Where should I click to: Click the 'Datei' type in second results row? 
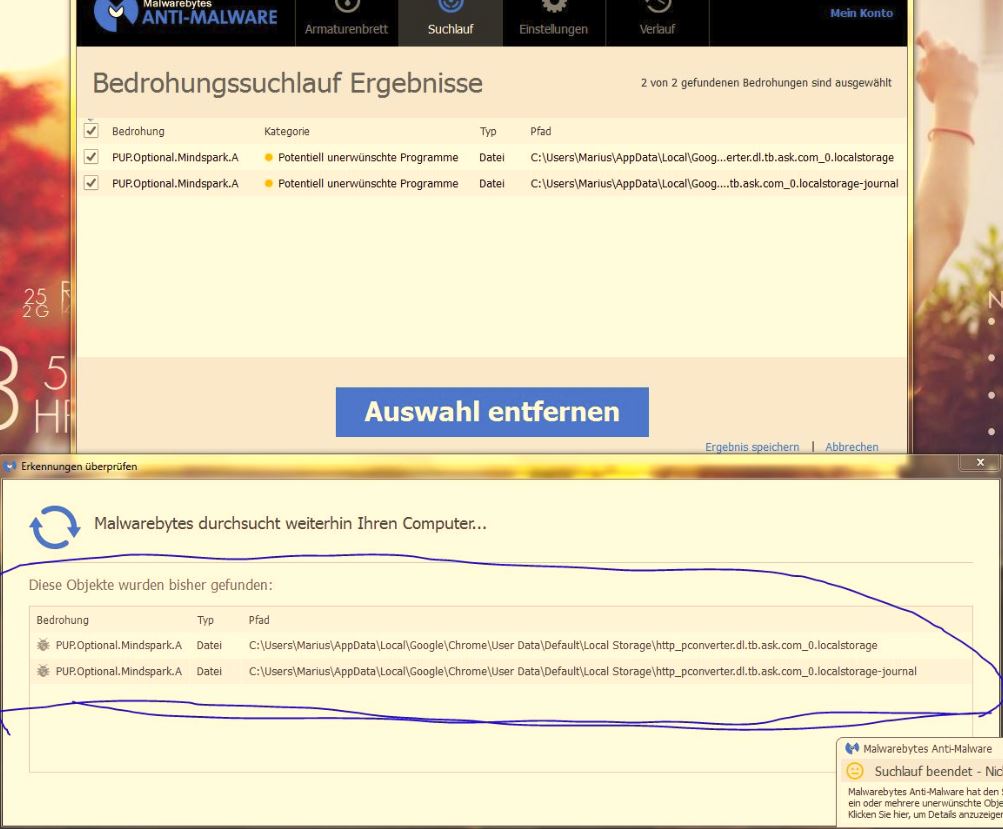coord(491,184)
